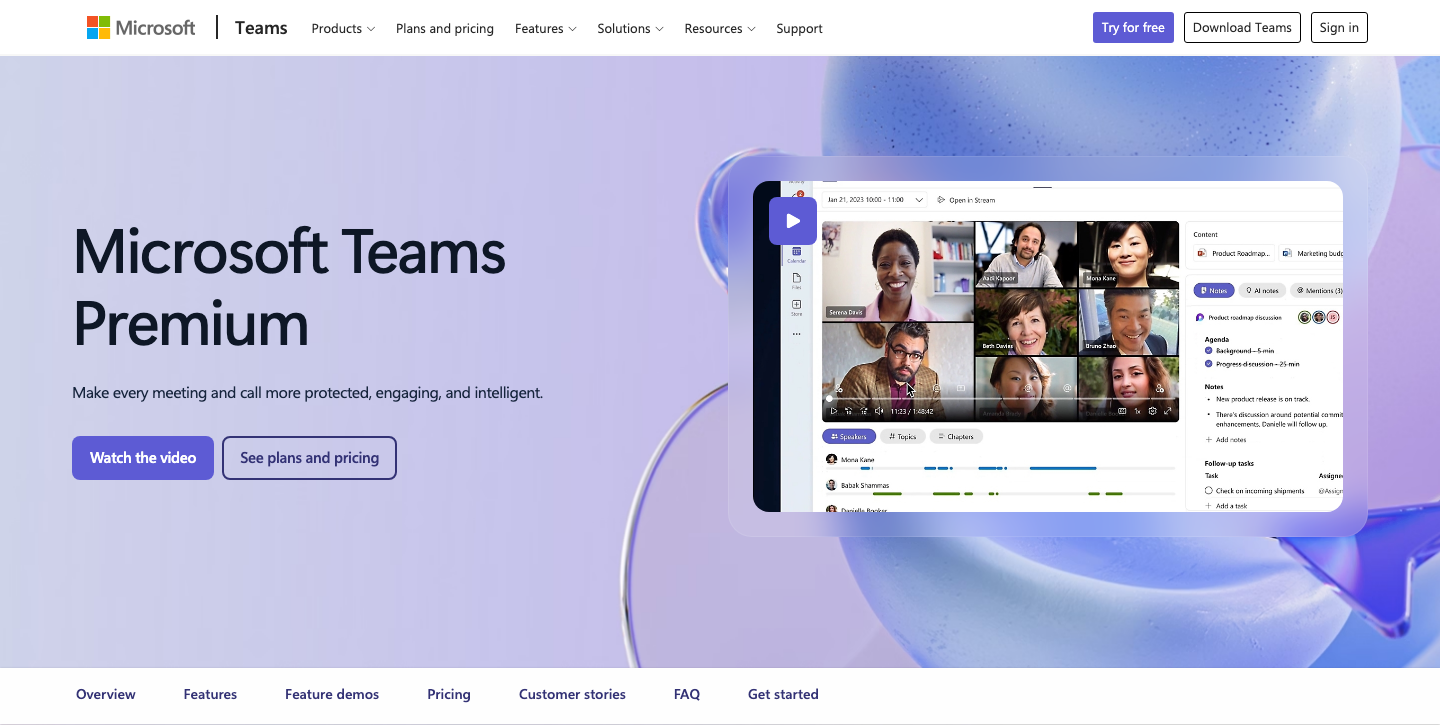This screenshot has height=725, width=1440.
Task: Jump to the Feature demos section tab
Action: click(332, 694)
